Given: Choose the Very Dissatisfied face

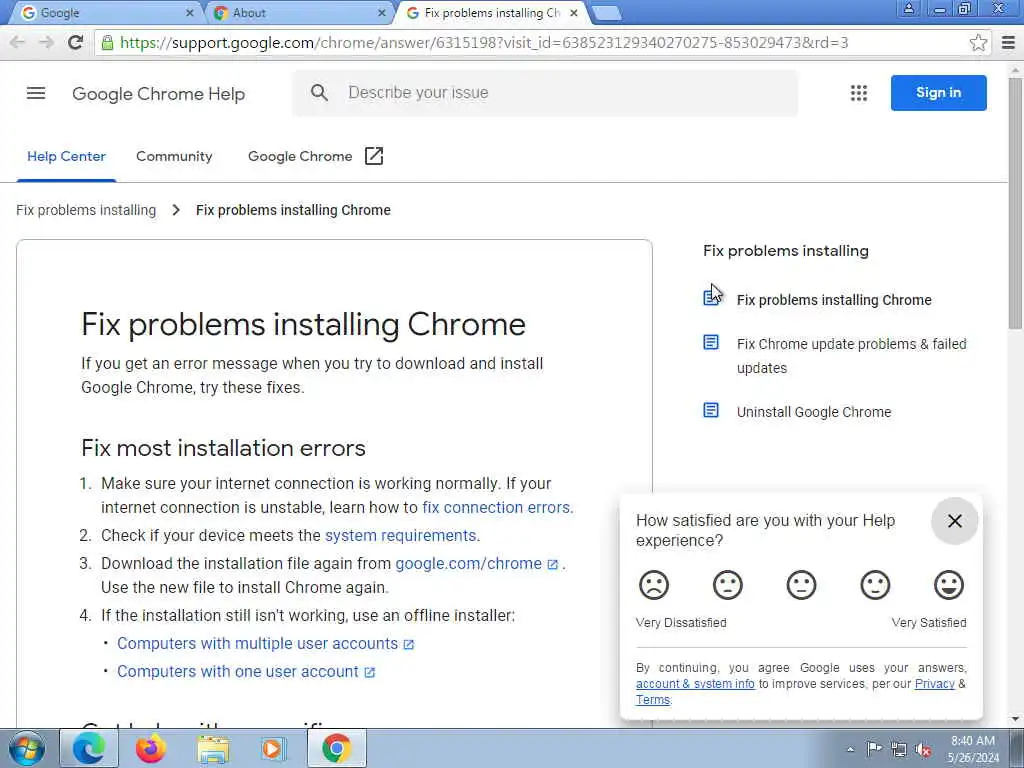Looking at the screenshot, I should point(654,584).
